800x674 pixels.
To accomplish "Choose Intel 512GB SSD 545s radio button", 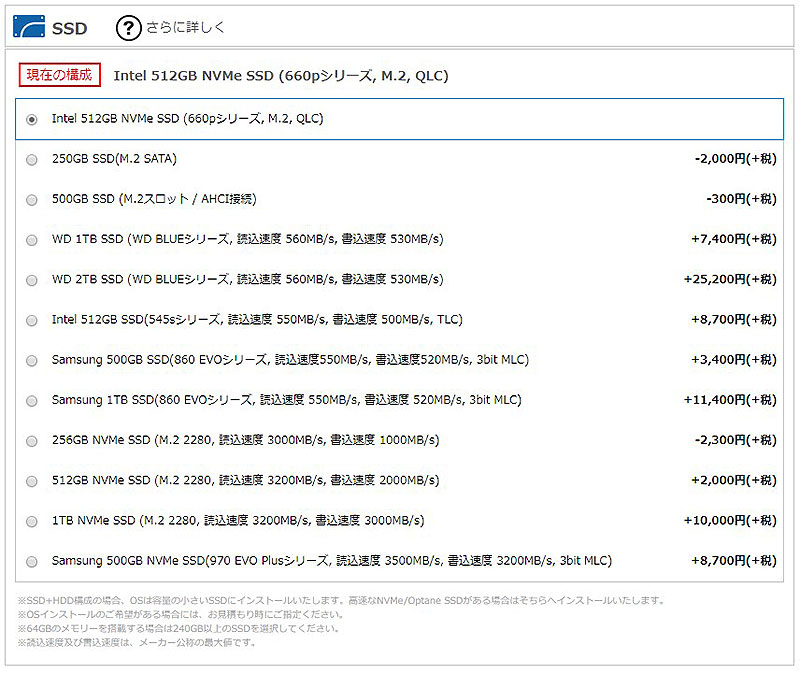I will 32,320.
